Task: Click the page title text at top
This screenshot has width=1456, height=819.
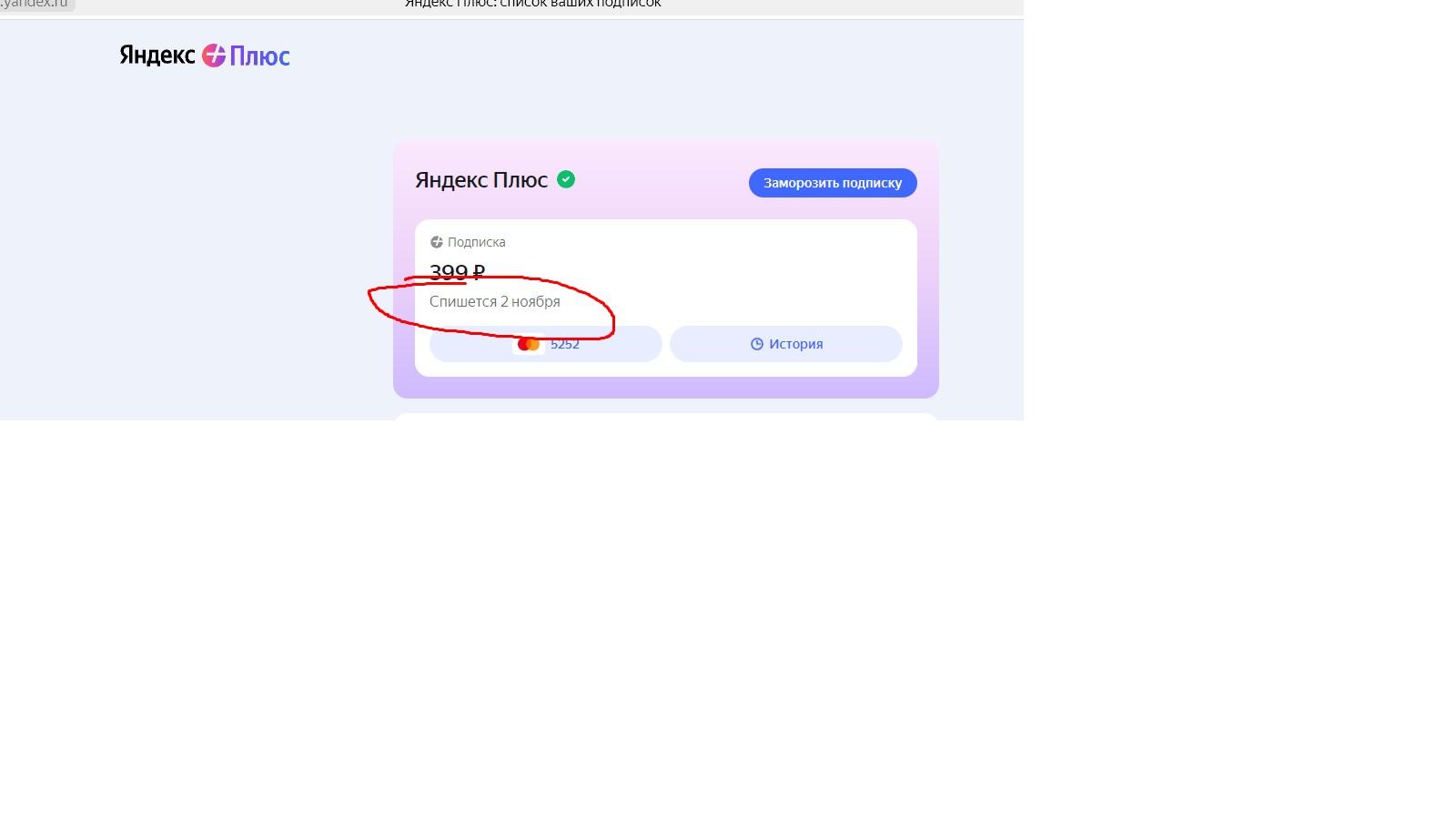Action: point(533,5)
